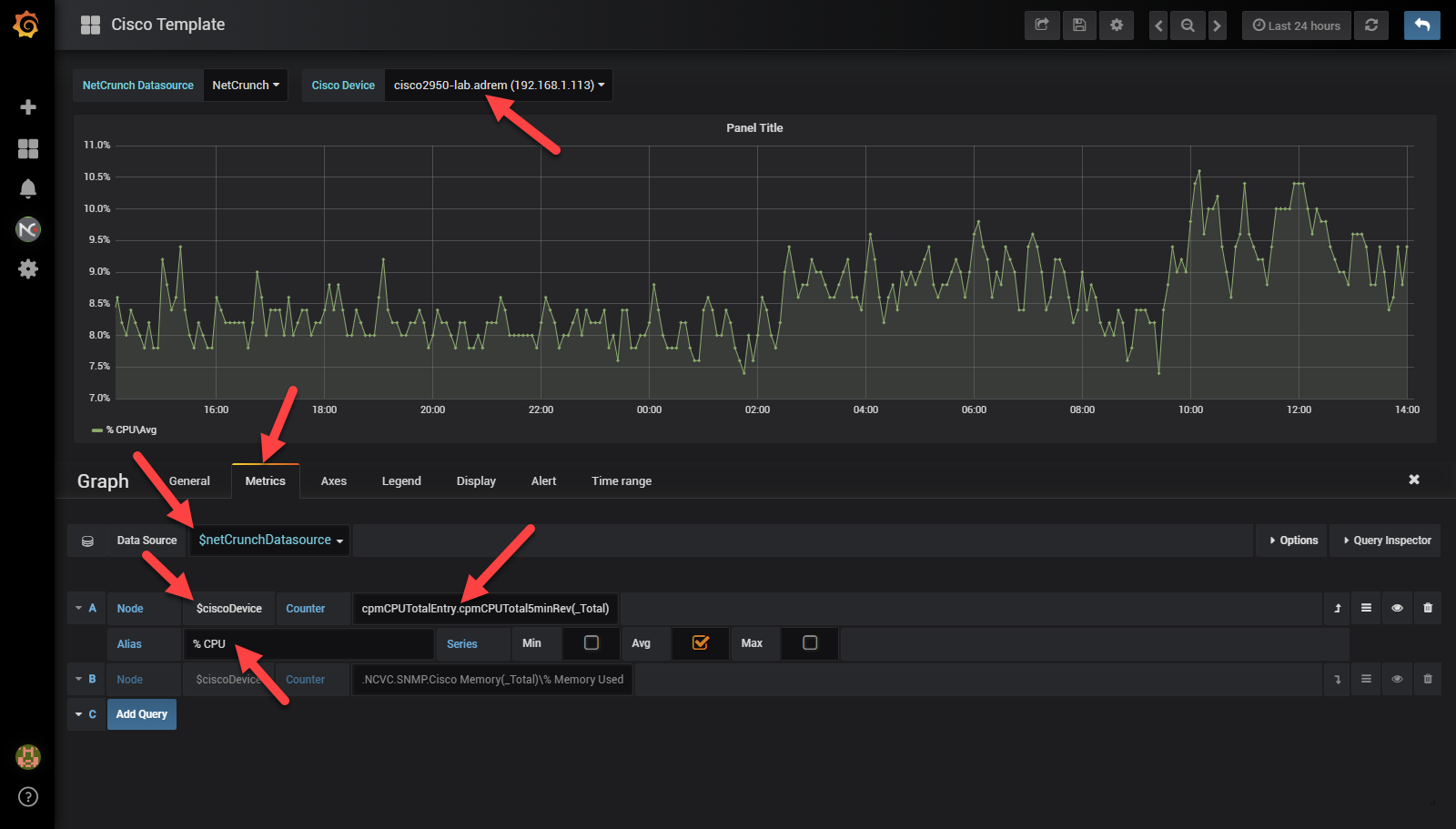Collapse query A with its arrow

point(78,608)
